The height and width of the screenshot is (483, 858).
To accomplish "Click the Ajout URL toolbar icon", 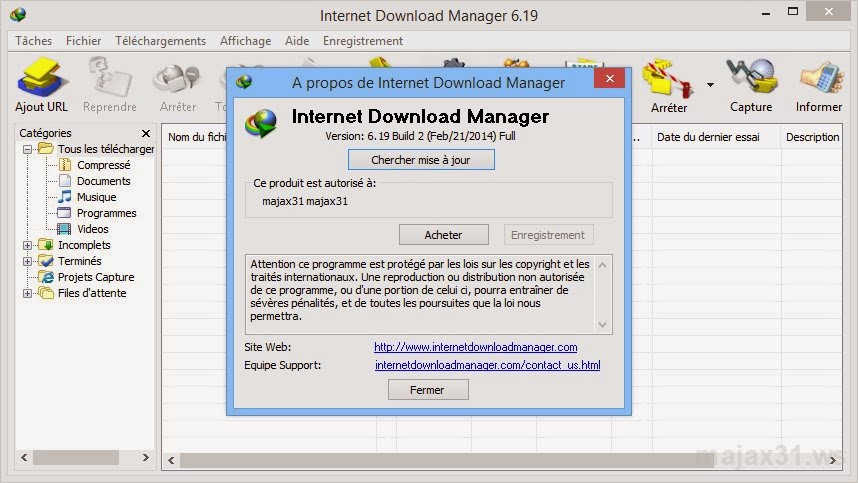I will click(x=42, y=78).
